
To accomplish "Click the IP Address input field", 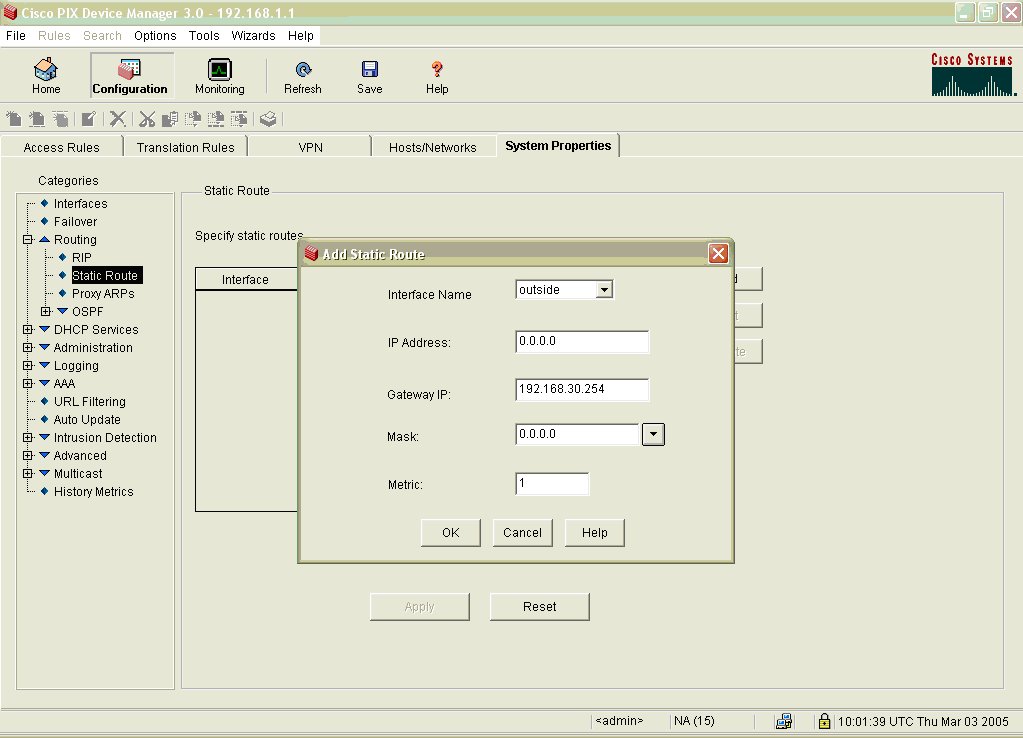I will (582, 341).
